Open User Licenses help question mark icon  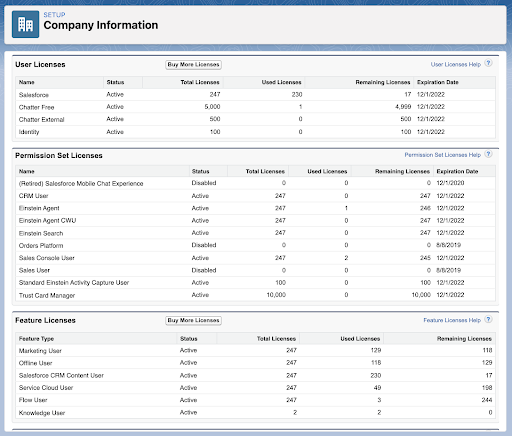488,63
